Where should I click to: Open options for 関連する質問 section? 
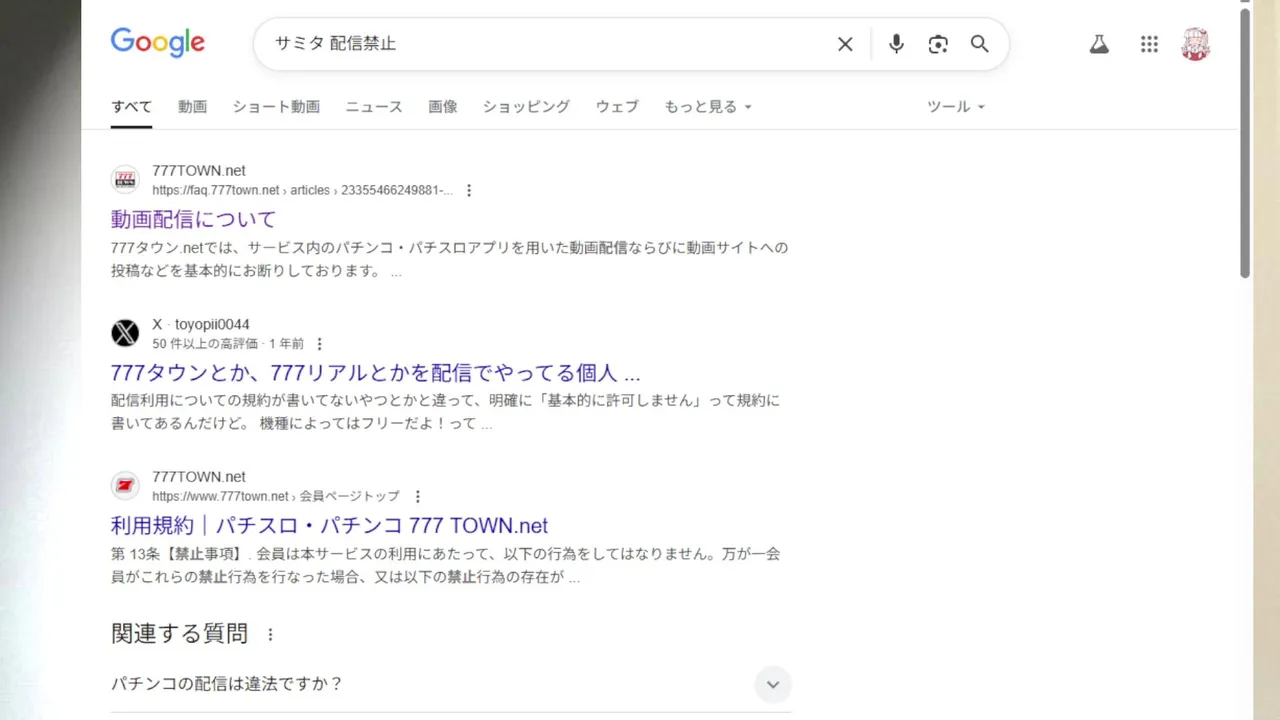point(270,634)
